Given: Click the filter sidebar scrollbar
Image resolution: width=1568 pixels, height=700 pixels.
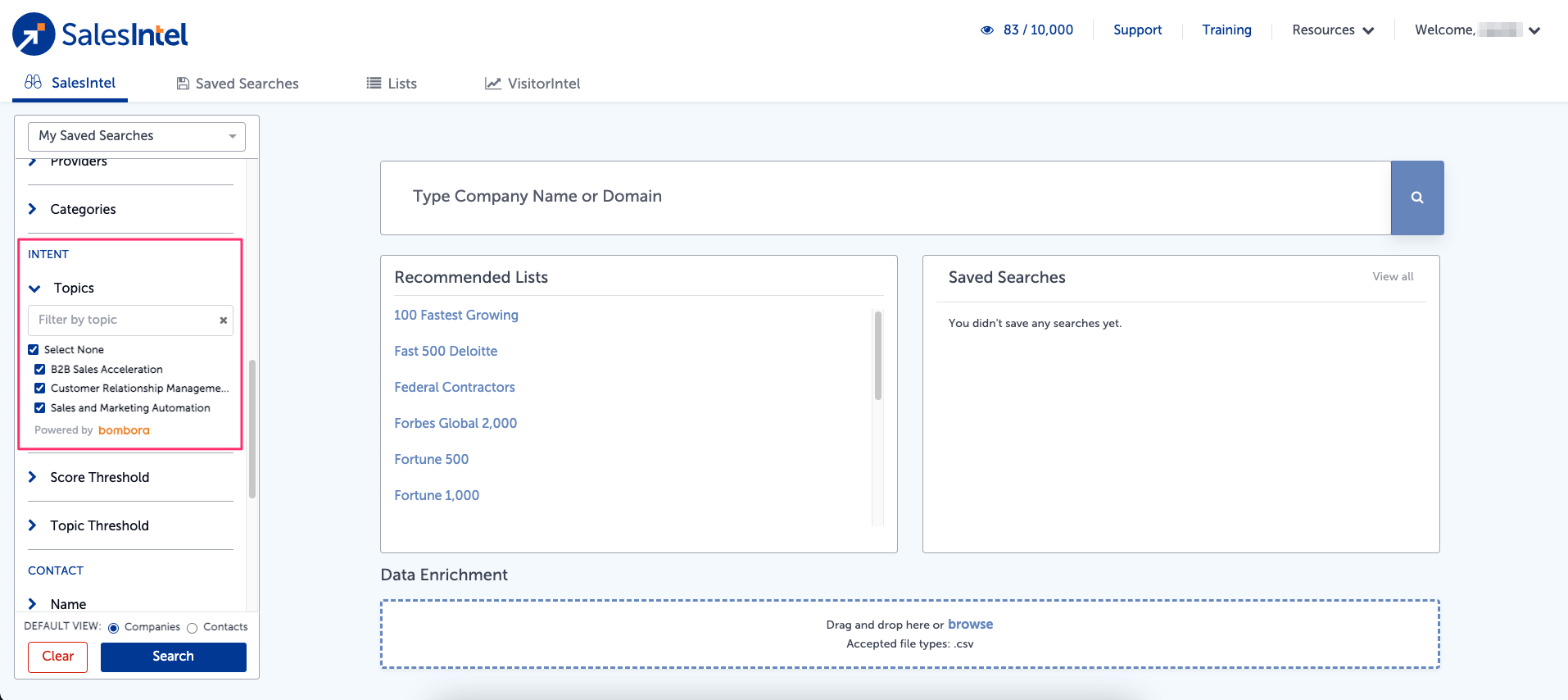Looking at the screenshot, I should pos(252,429).
